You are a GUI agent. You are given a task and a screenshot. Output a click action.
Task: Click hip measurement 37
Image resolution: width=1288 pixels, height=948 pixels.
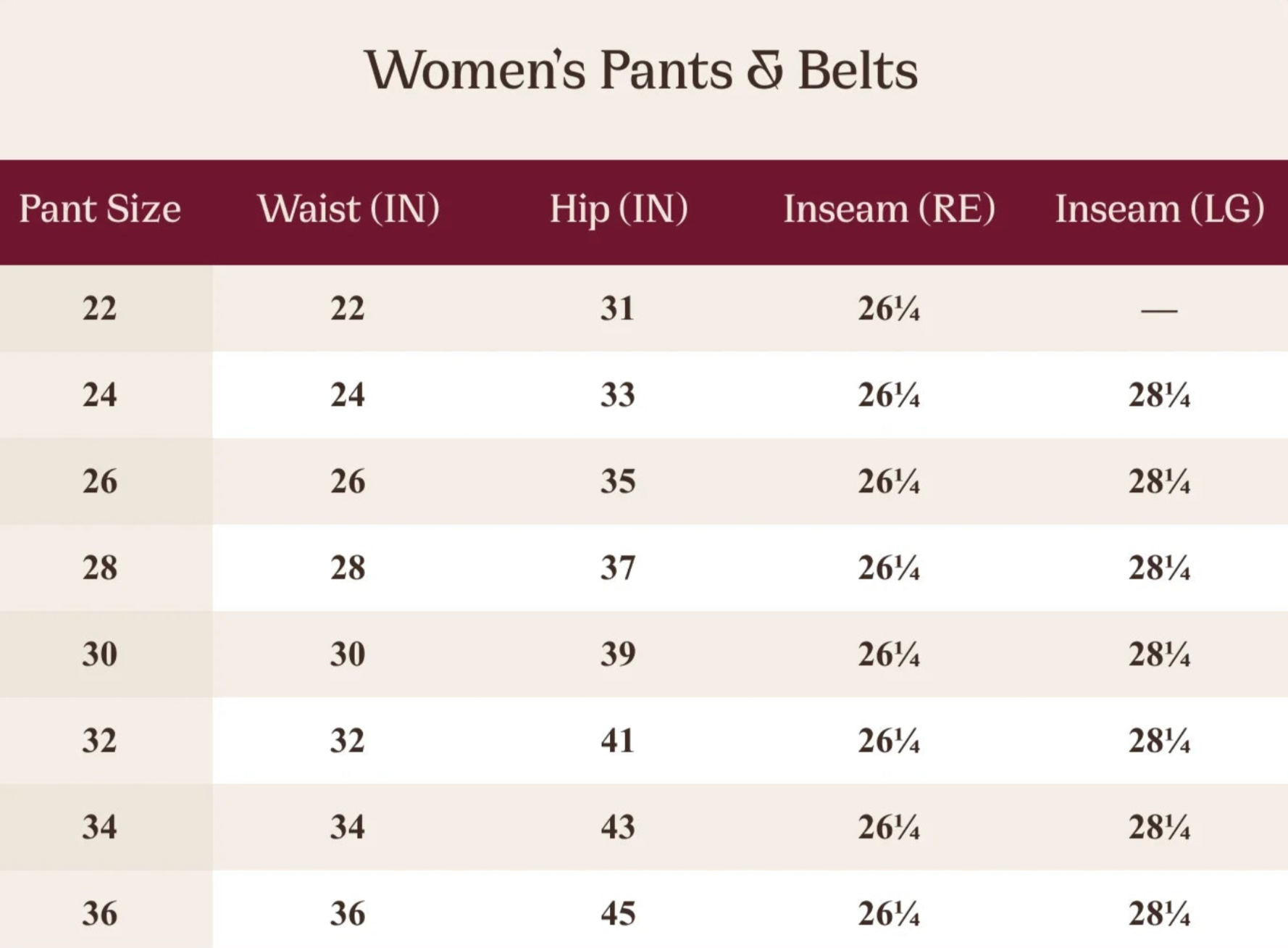point(618,567)
